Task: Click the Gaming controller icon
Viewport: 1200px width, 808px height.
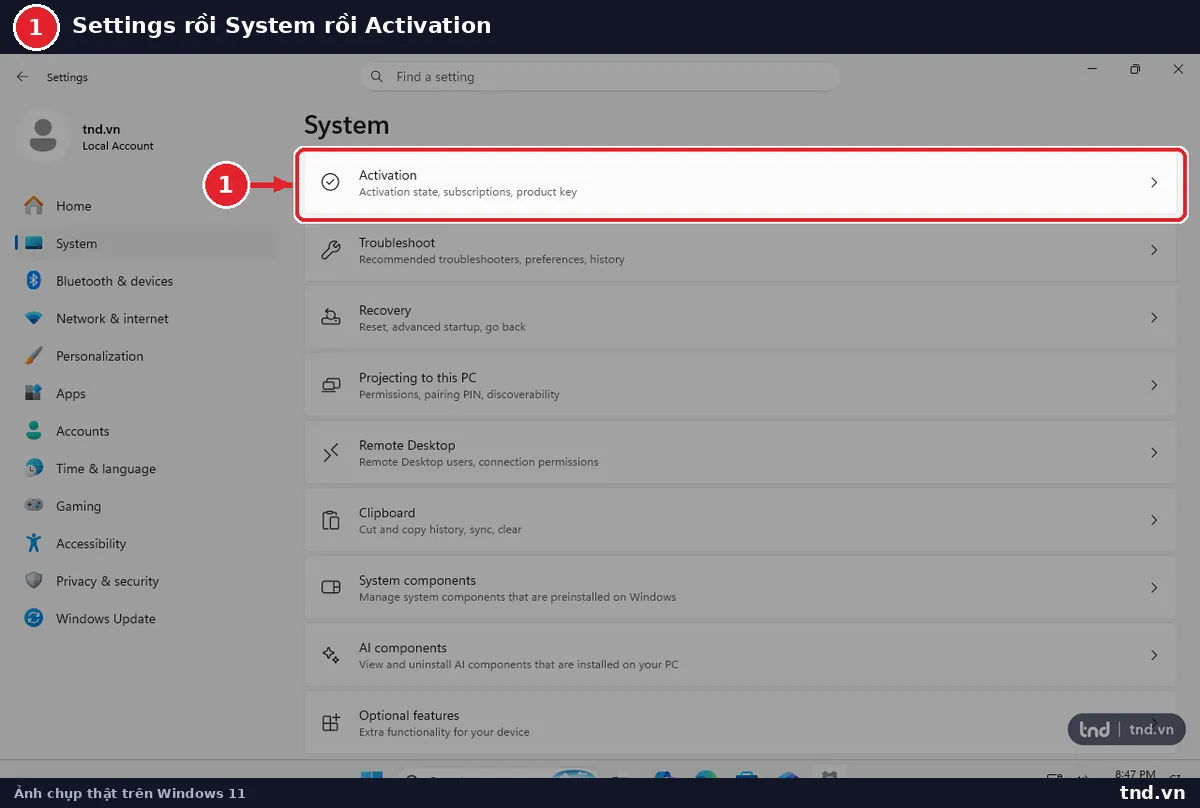Action: pos(34,506)
